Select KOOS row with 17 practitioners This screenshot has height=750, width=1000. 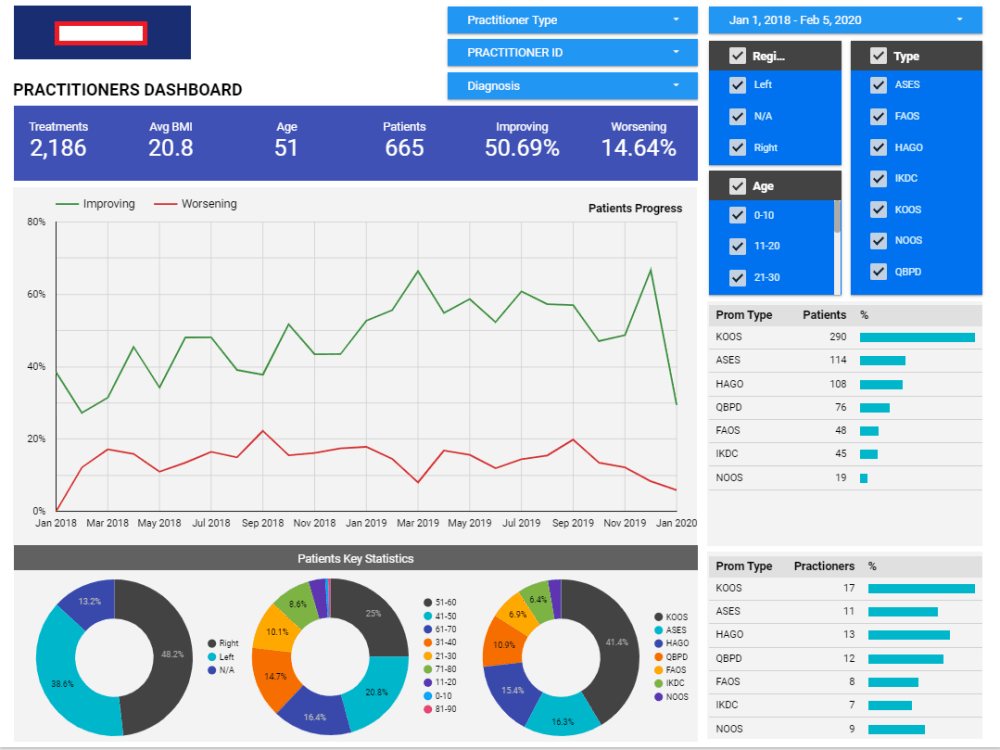[845, 589]
